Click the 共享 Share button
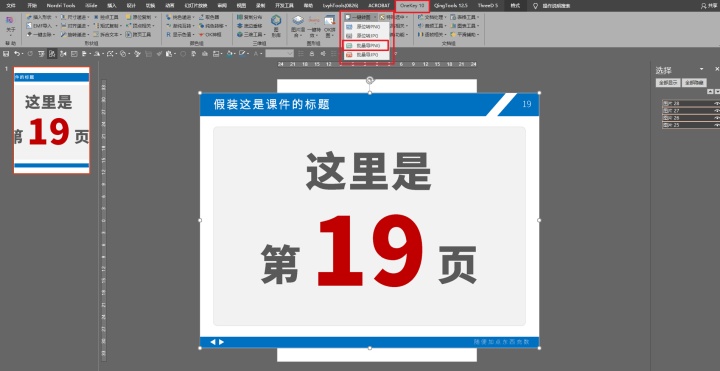 (x=710, y=6)
